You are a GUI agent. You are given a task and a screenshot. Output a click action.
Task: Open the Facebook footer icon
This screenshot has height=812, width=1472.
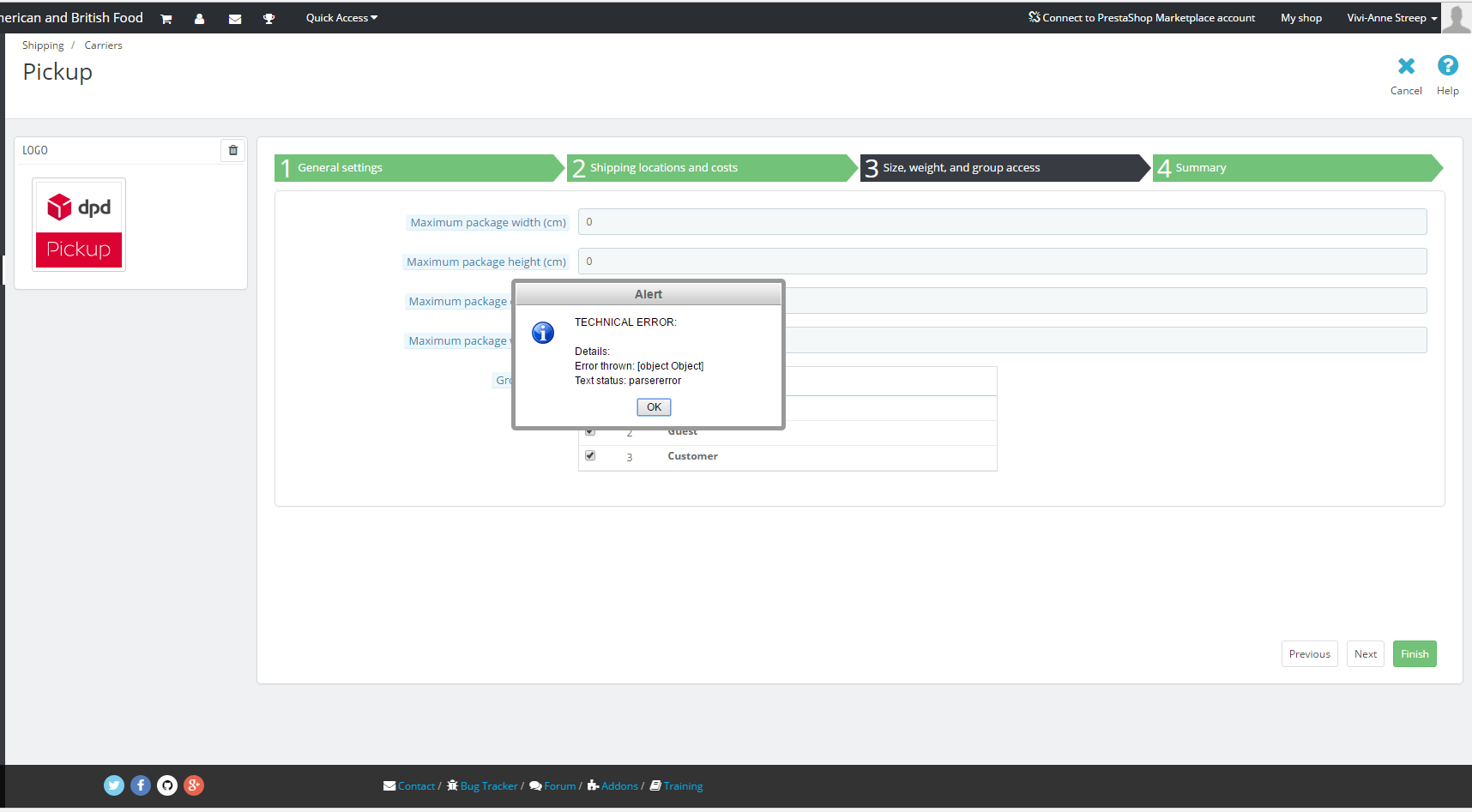coord(141,785)
